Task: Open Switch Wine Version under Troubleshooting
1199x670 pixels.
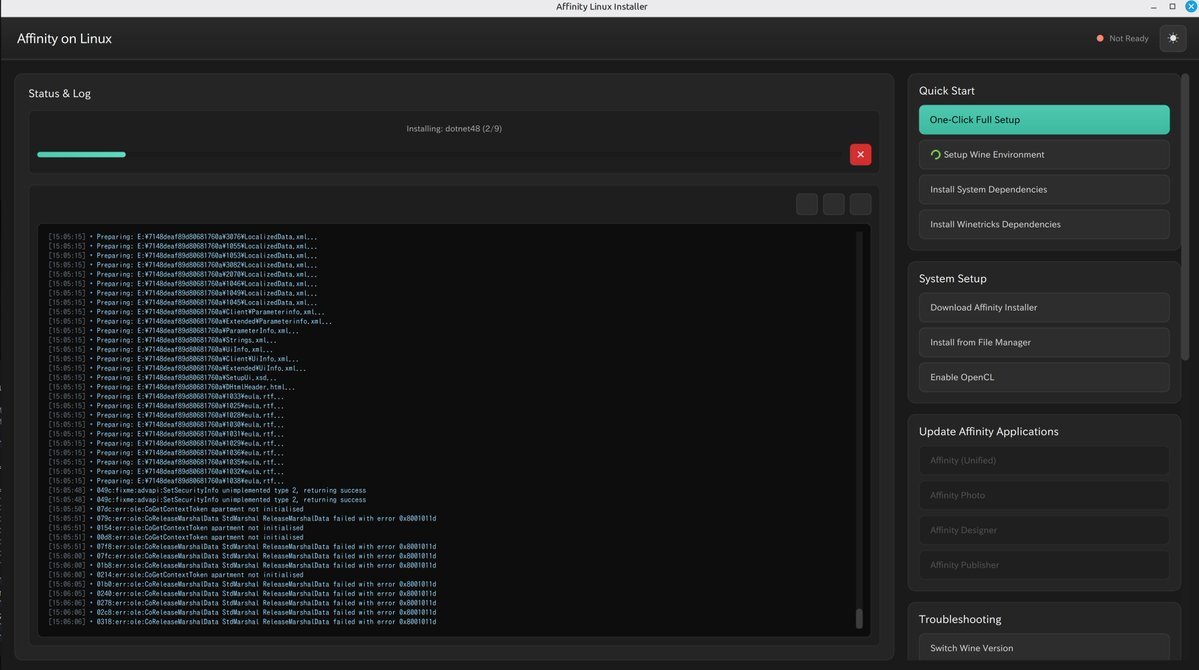Action: click(x=1044, y=648)
